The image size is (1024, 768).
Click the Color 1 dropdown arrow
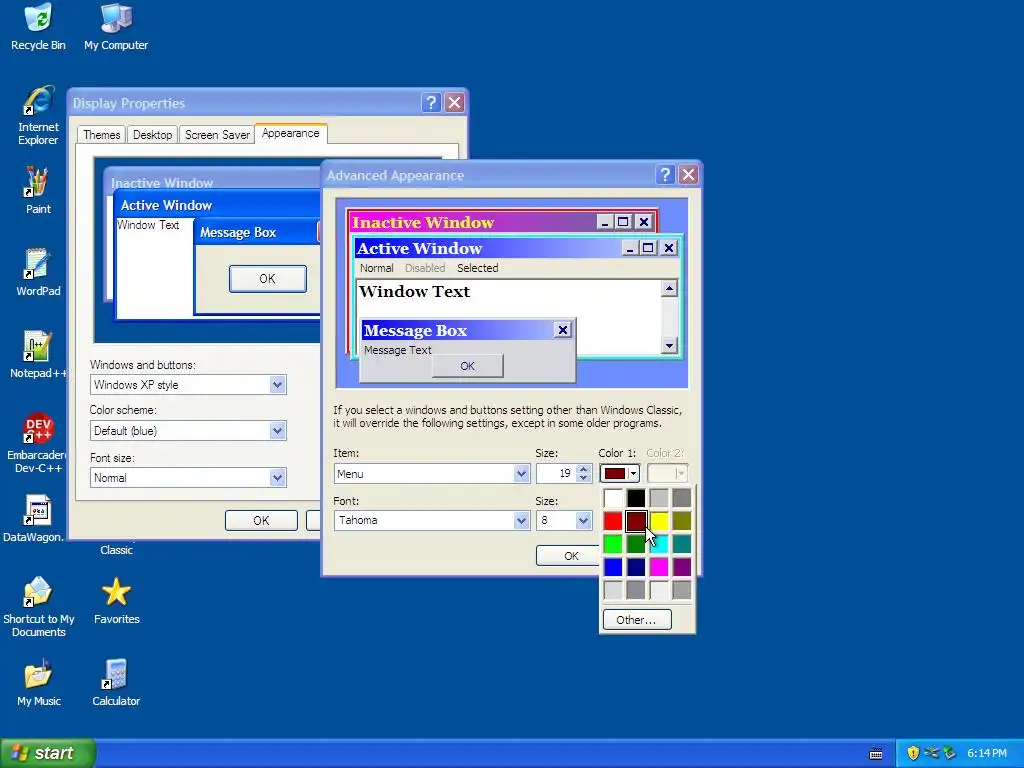(633, 473)
